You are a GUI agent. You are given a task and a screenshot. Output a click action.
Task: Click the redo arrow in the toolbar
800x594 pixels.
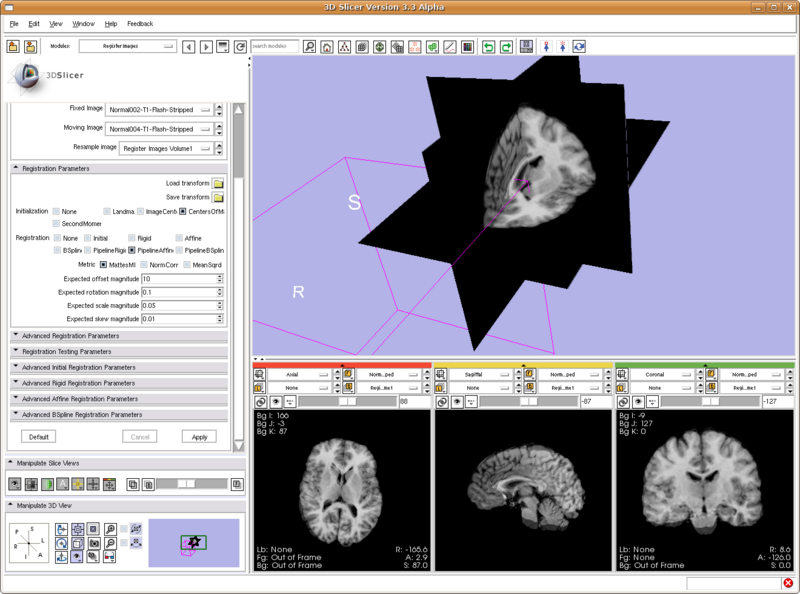click(506, 46)
